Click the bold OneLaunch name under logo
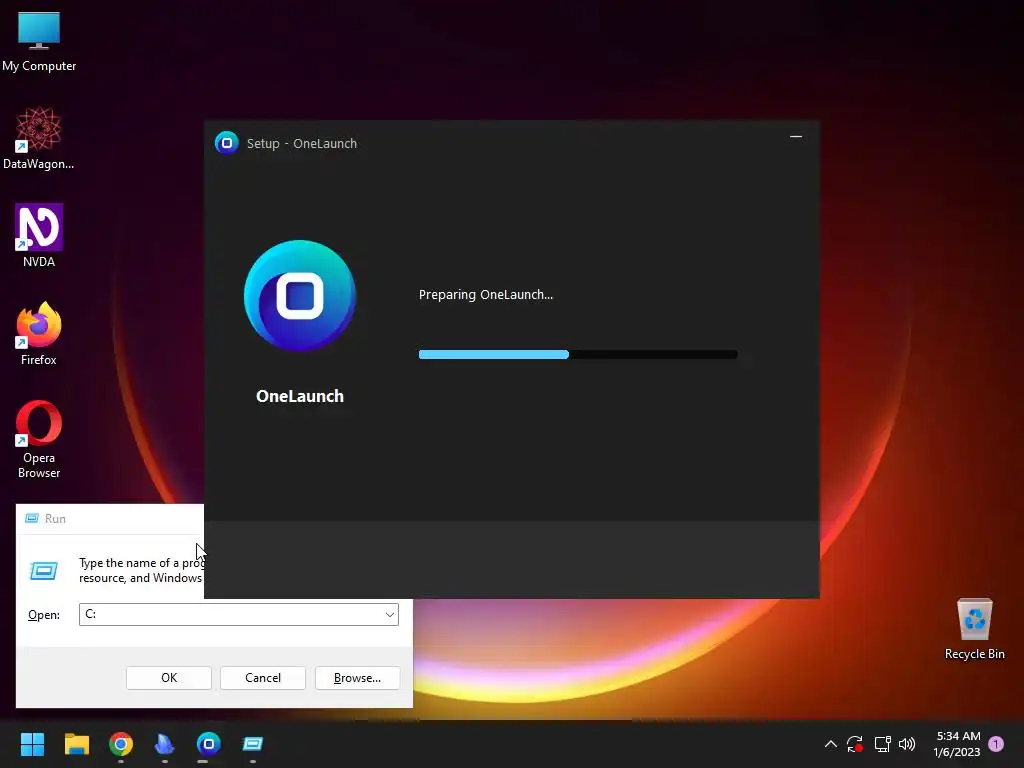The width and height of the screenshot is (1024, 768). click(x=300, y=396)
